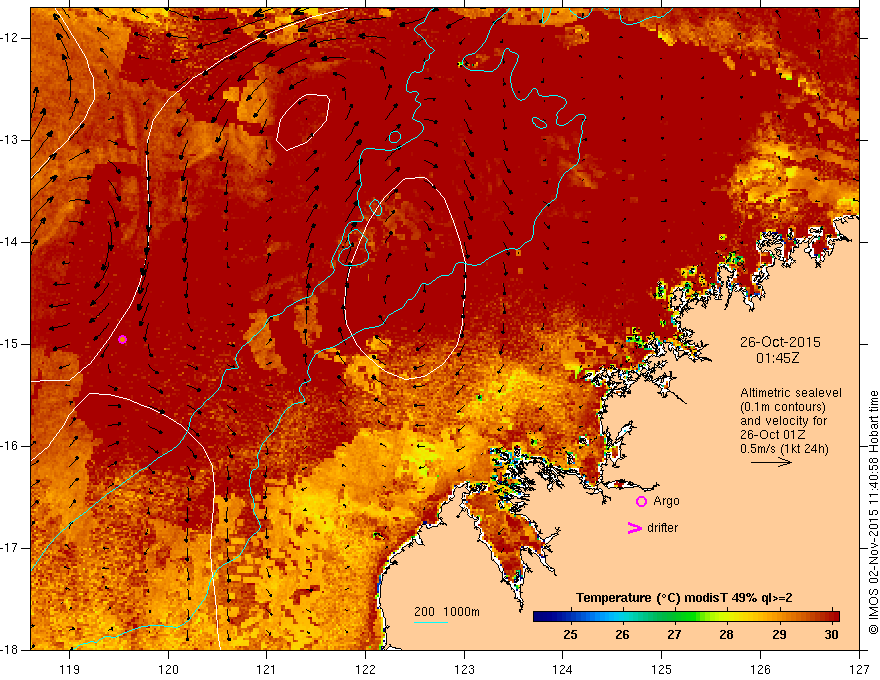Click the '200 1000m' isobath legend text
The width and height of the screenshot is (880, 680).
[x=447, y=612]
